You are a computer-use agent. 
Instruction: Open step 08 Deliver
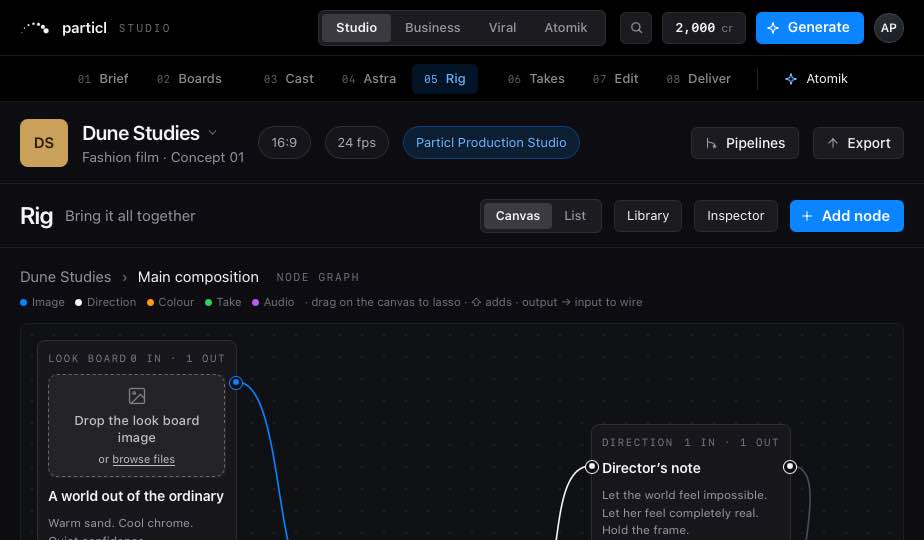698,79
